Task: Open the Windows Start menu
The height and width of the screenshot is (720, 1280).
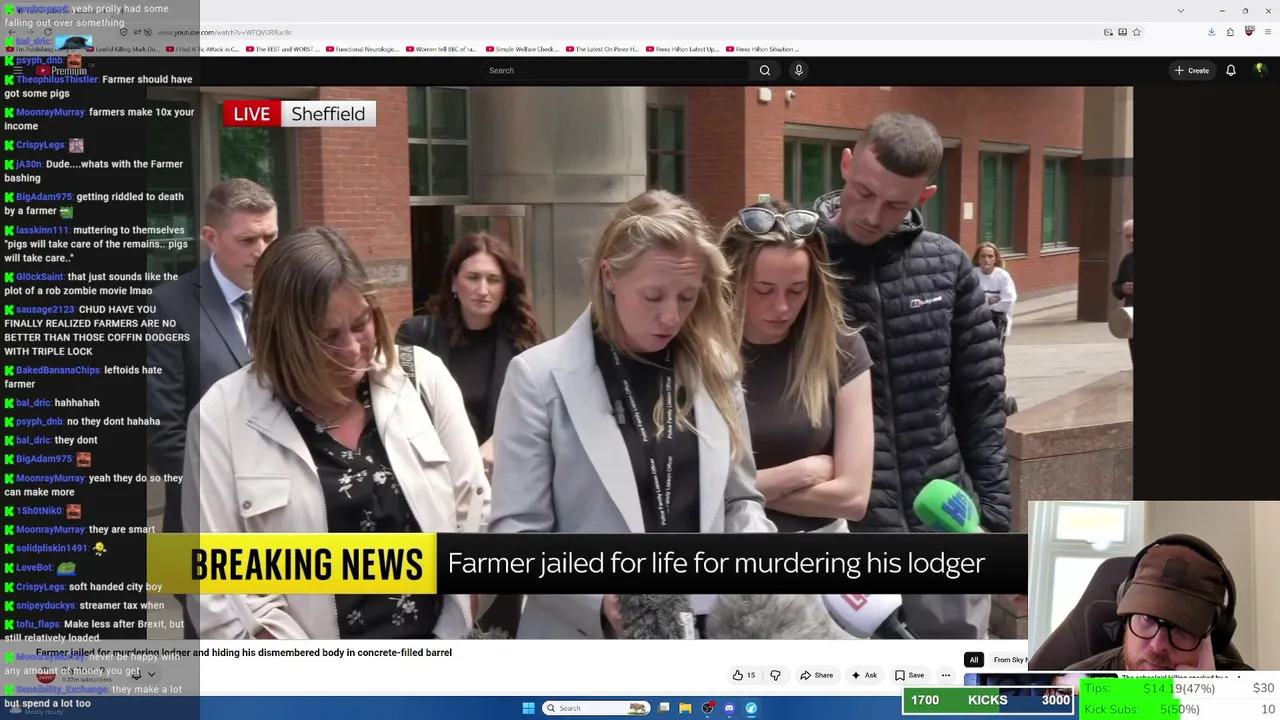Action: coord(528,708)
